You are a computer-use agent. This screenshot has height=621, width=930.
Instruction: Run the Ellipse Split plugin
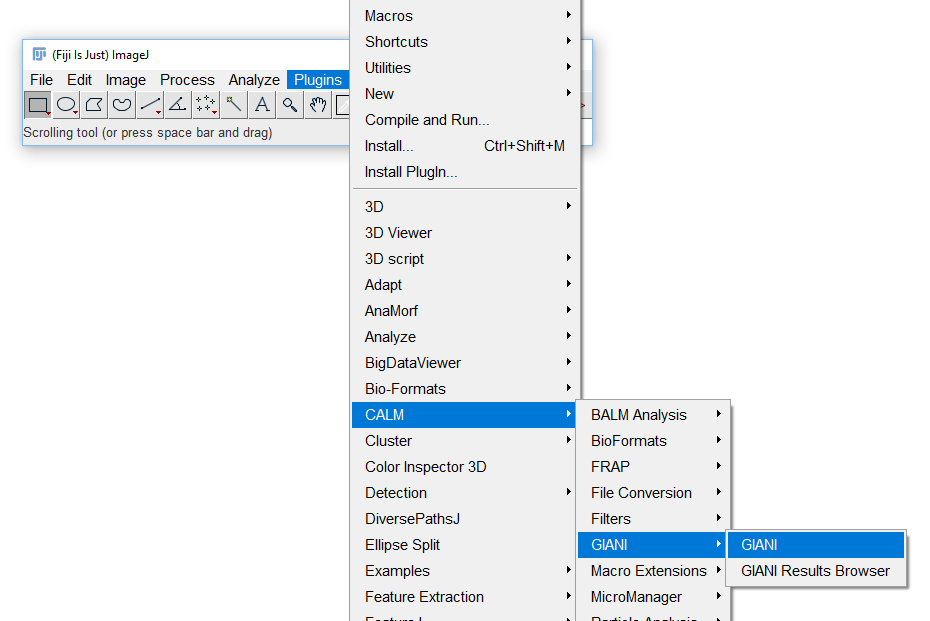click(x=464, y=545)
